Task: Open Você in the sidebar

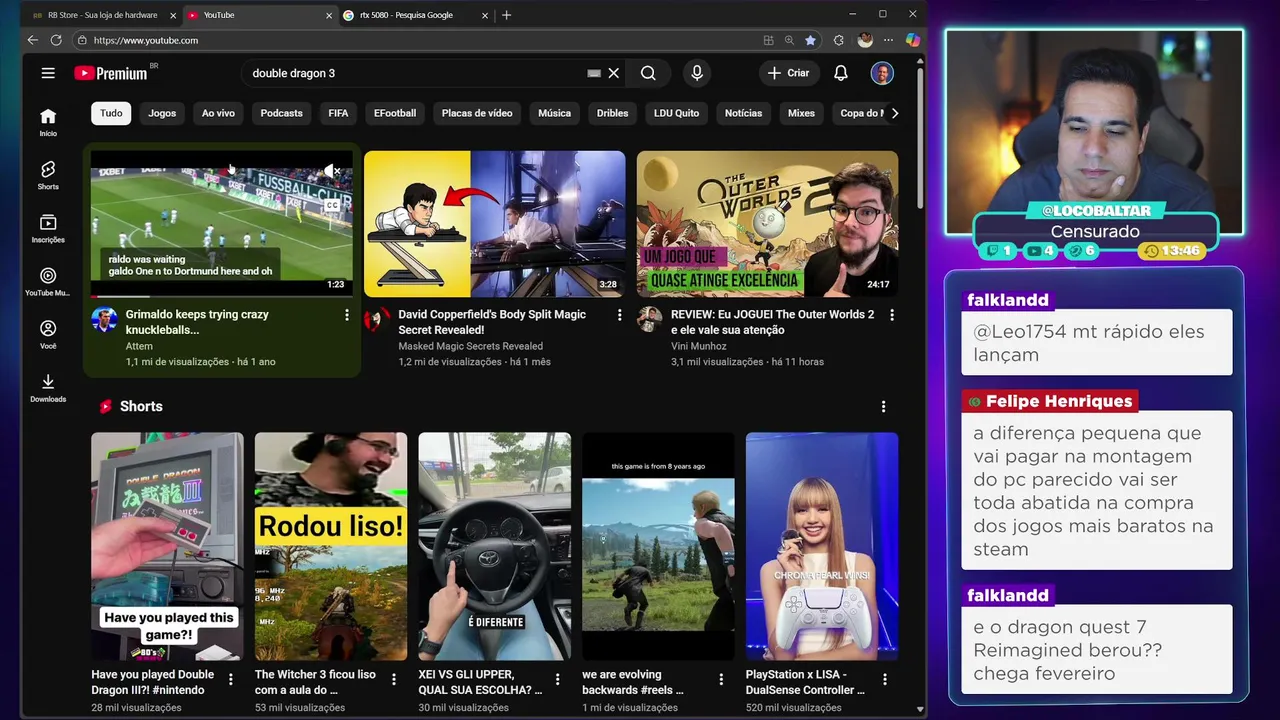Action: tap(48, 334)
